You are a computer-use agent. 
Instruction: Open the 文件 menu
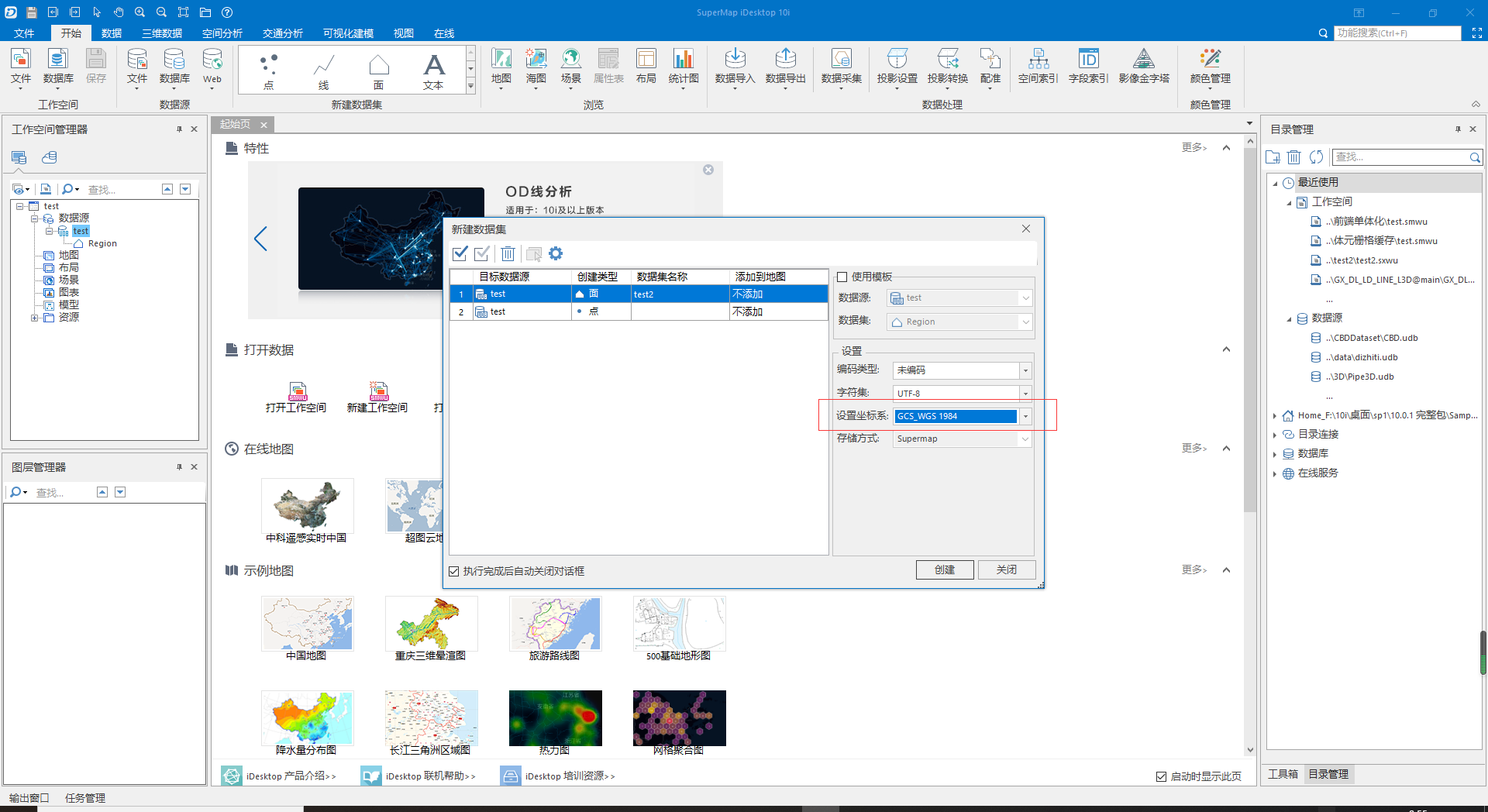point(24,33)
